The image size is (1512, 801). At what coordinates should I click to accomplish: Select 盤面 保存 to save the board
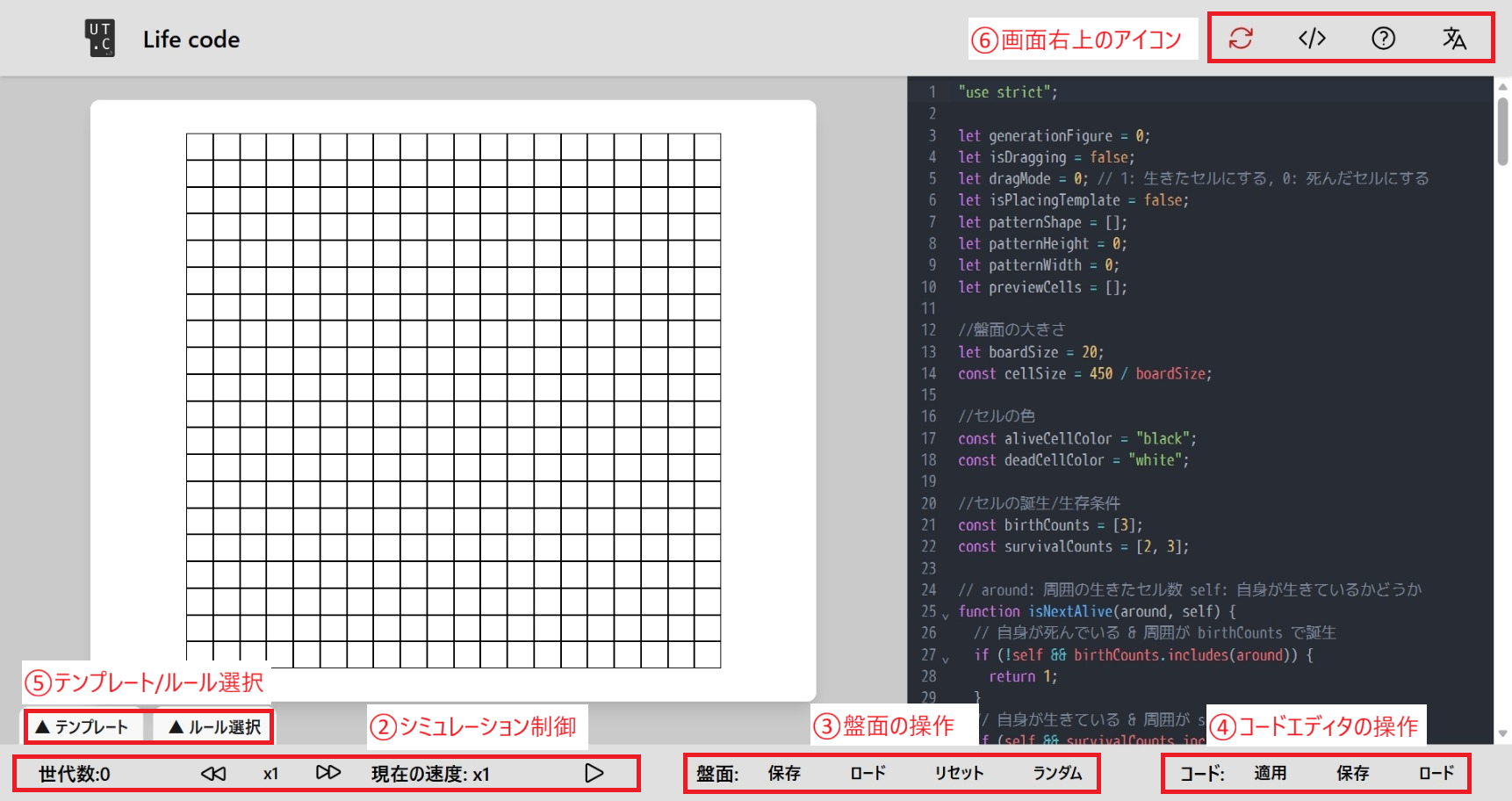782,773
